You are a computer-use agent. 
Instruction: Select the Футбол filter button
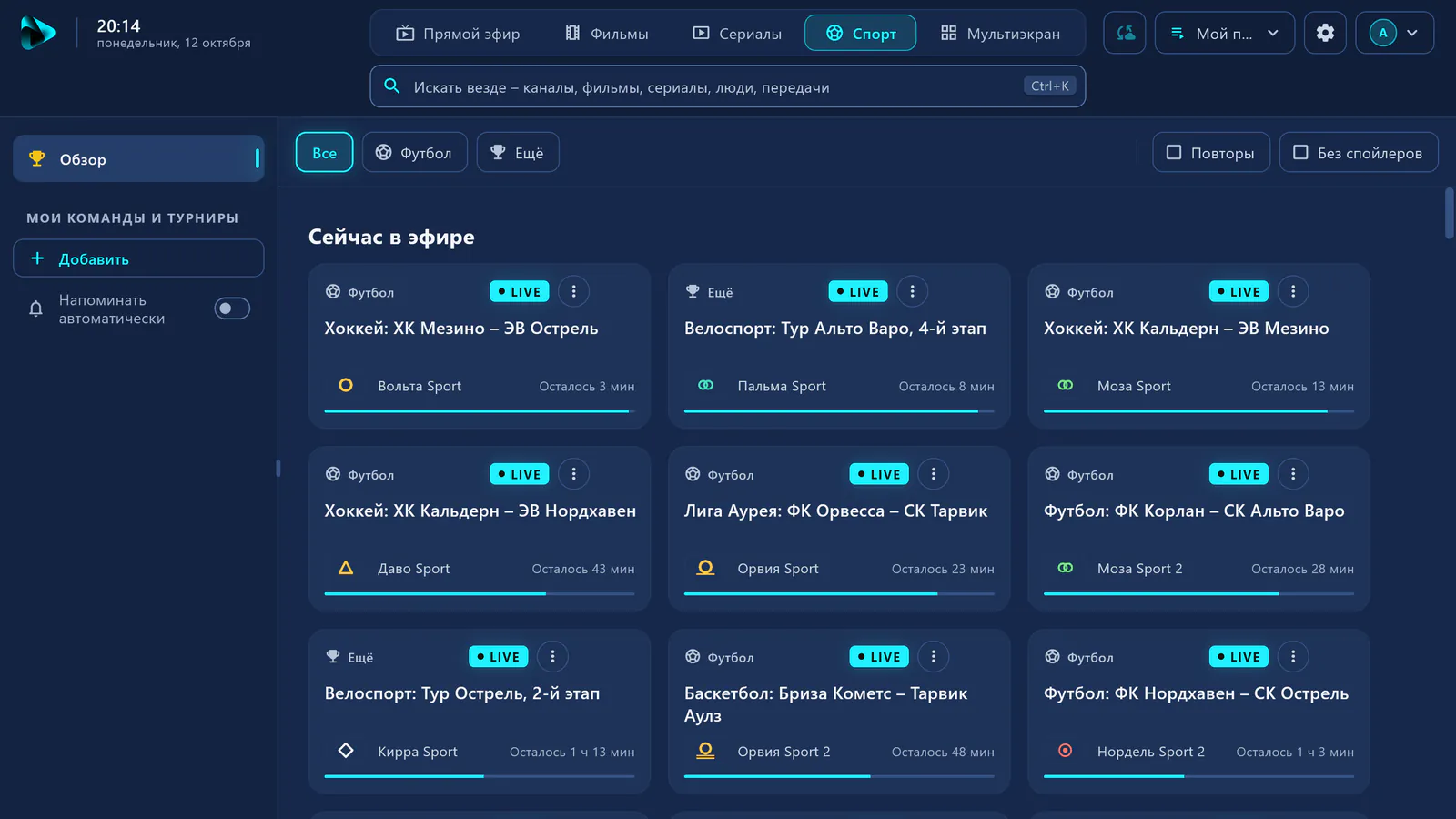click(x=415, y=153)
